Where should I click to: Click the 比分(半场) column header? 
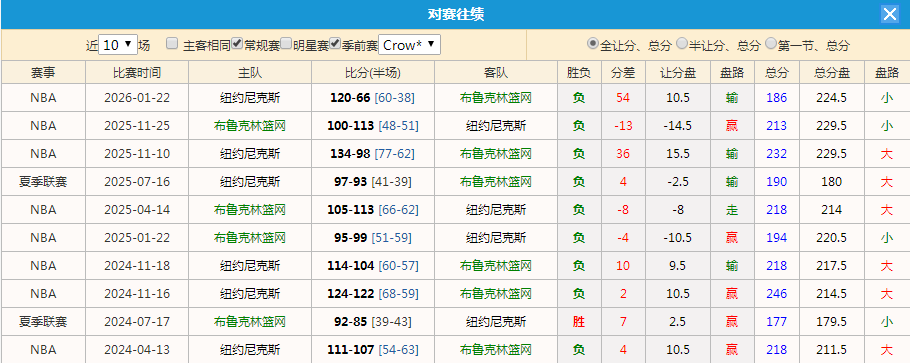(373, 73)
